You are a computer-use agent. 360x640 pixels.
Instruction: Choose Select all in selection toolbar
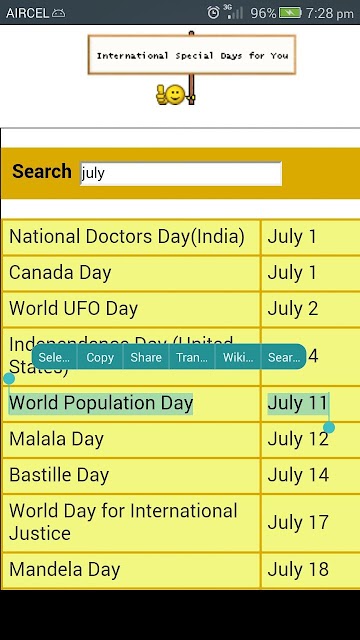[x=54, y=357]
